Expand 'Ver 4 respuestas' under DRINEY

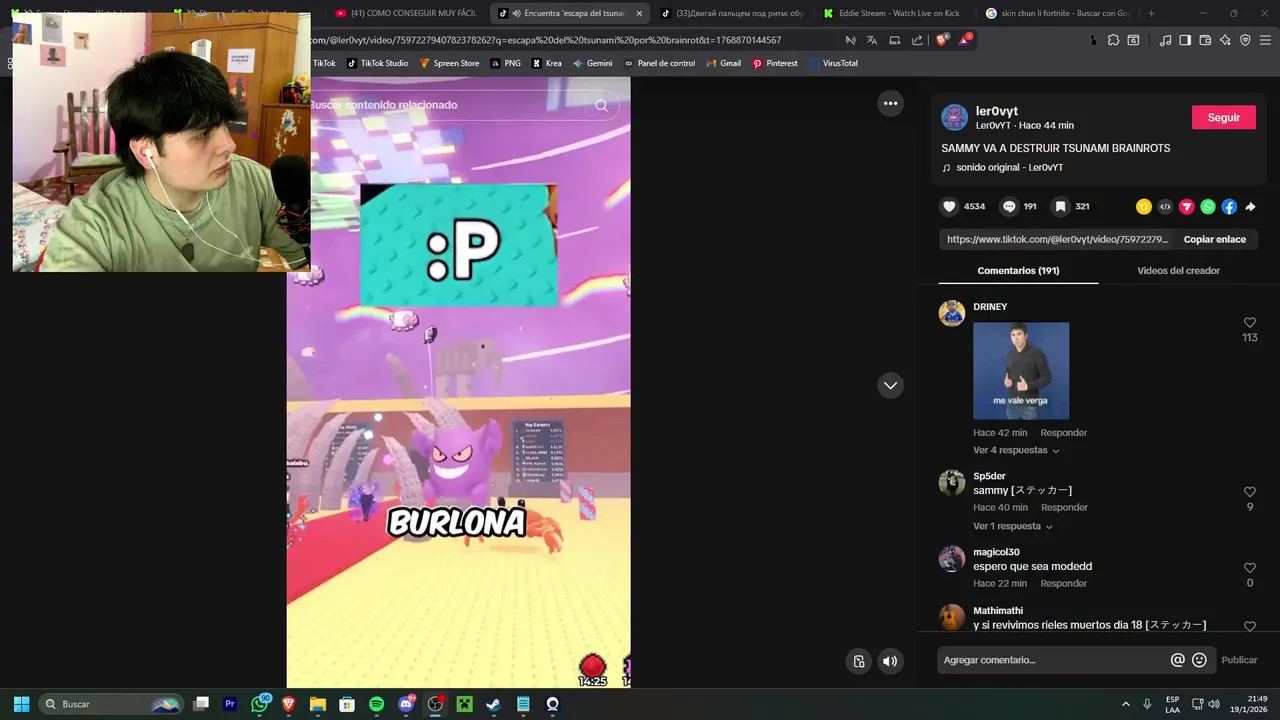1016,450
